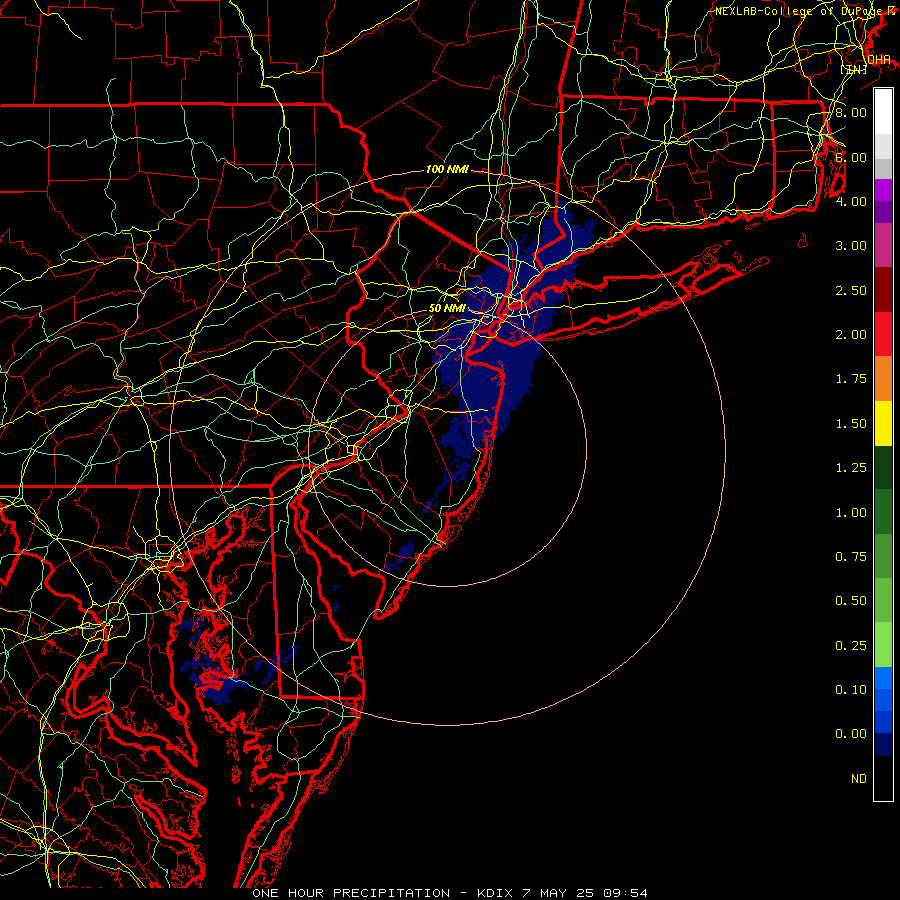Click the 1.75 legend value

[x=851, y=379]
